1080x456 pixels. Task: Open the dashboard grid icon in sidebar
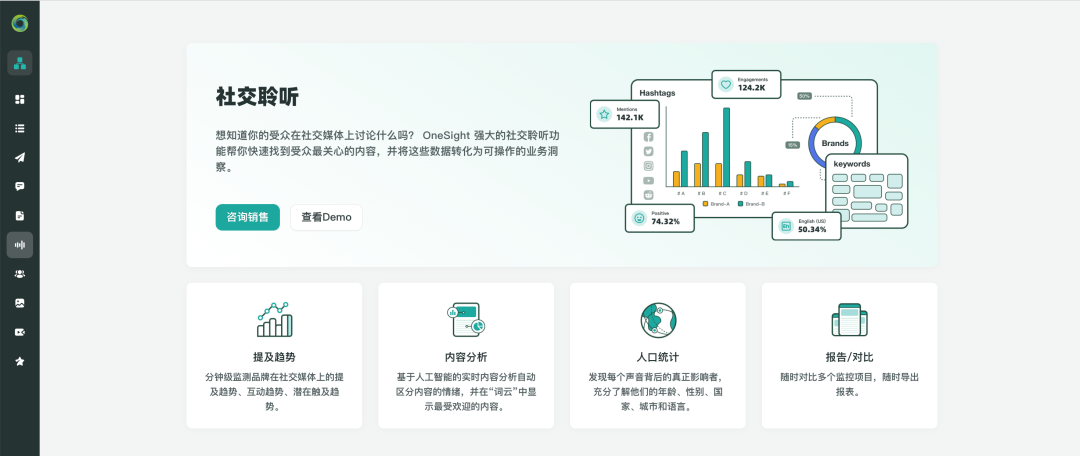[x=20, y=100]
